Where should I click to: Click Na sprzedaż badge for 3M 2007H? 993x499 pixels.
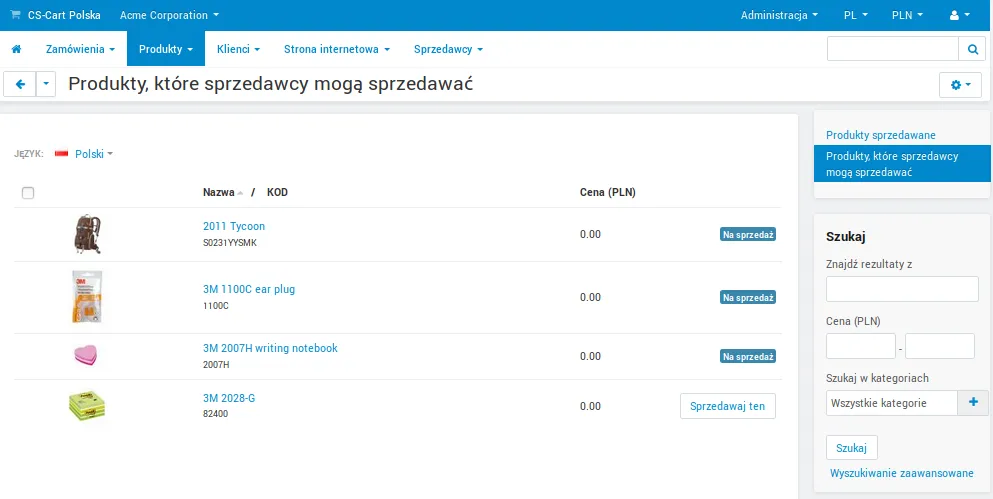(748, 357)
